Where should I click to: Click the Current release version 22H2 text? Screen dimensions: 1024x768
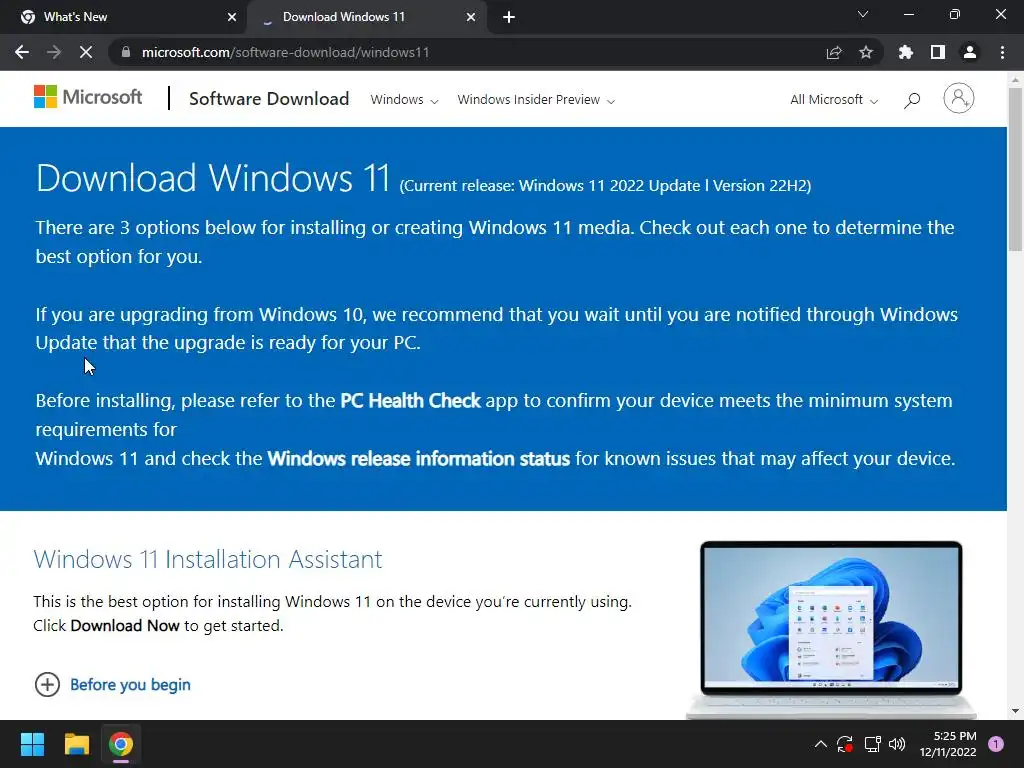pos(605,186)
